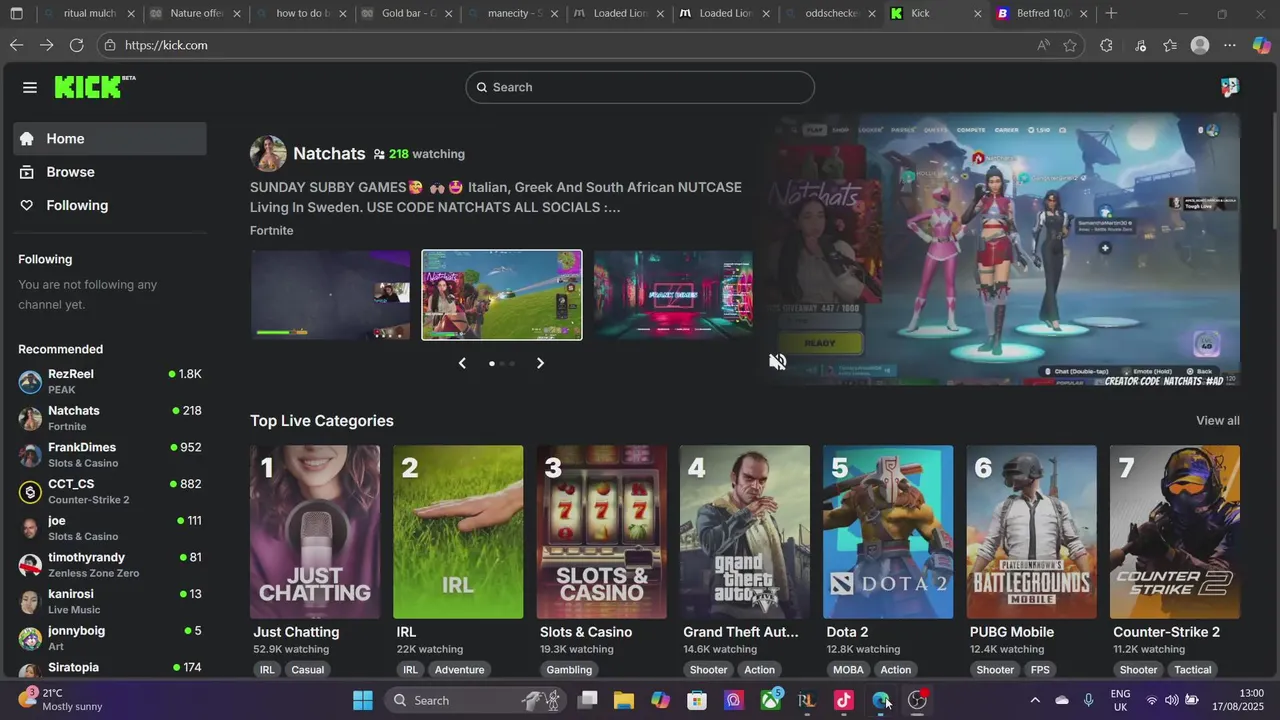Click the Adventure tag under IRL
Image resolution: width=1280 pixels, height=720 pixels.
pyautogui.click(x=459, y=670)
